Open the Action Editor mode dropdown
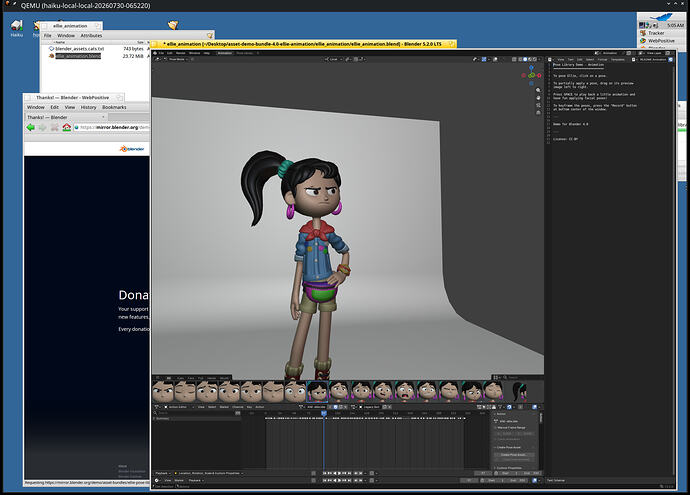This screenshot has width=690, height=495. pos(179,407)
